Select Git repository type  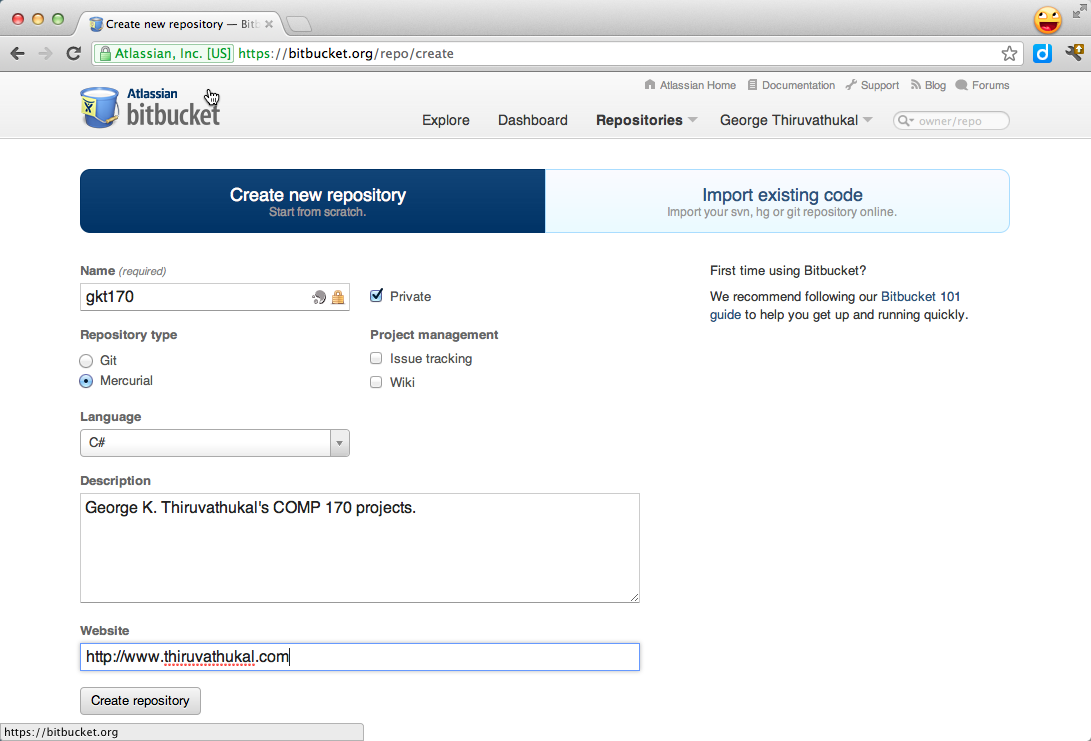pyautogui.click(x=87, y=360)
